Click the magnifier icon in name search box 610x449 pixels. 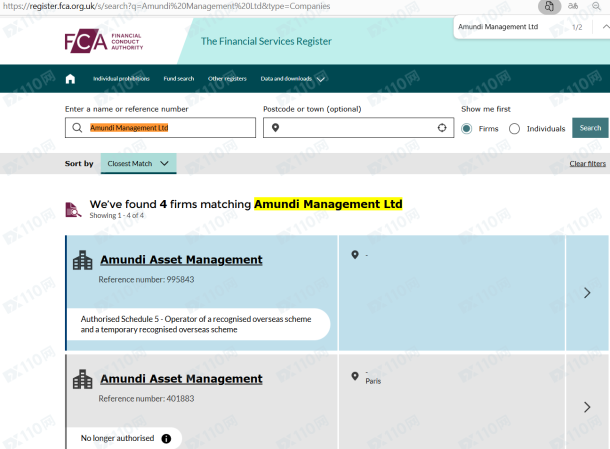pos(77,128)
